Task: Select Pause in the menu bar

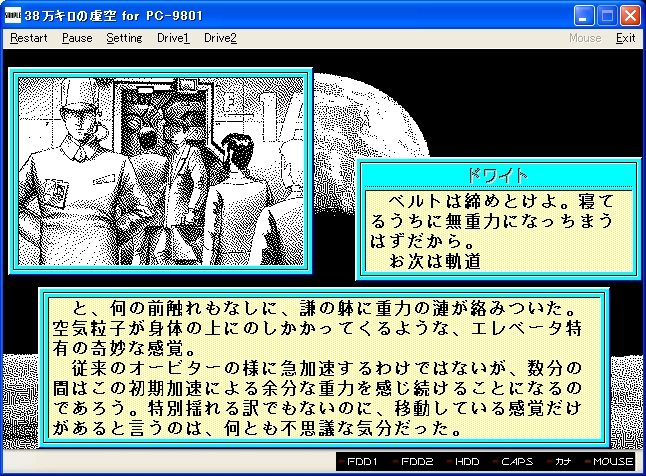Action: coord(77,38)
